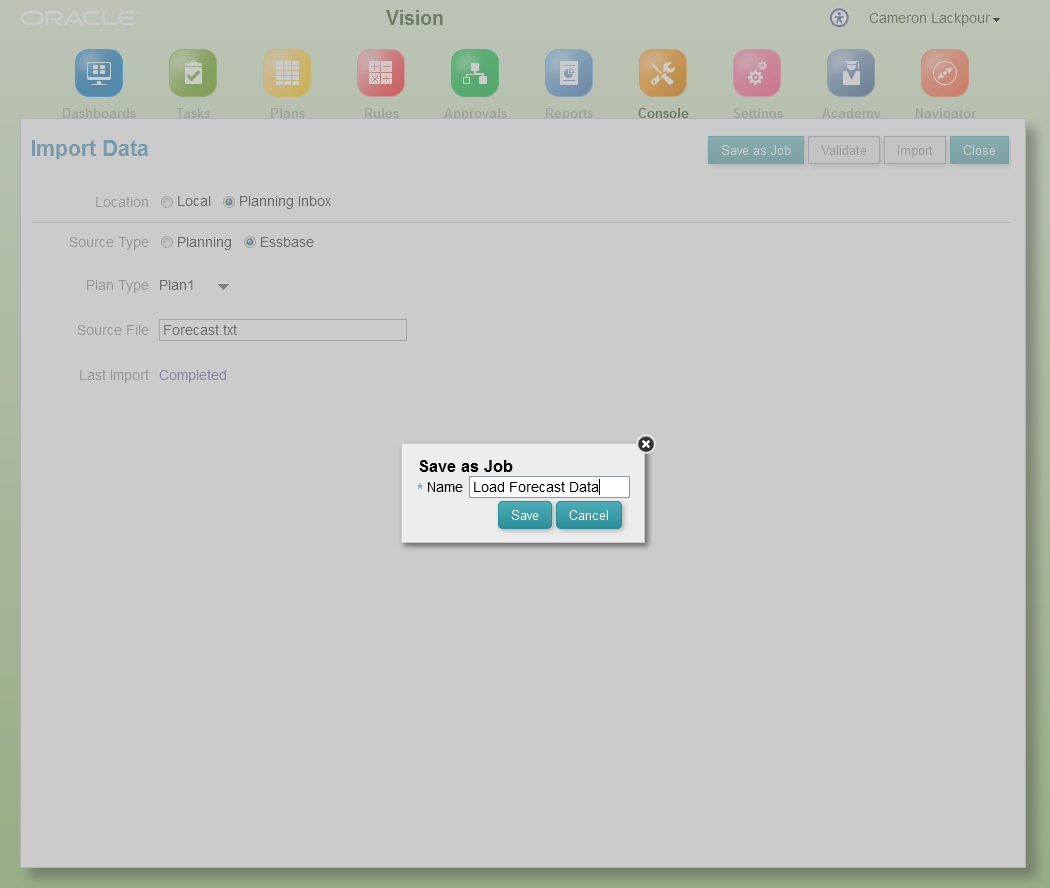
Task: Click the job Name input field
Action: (x=549, y=487)
